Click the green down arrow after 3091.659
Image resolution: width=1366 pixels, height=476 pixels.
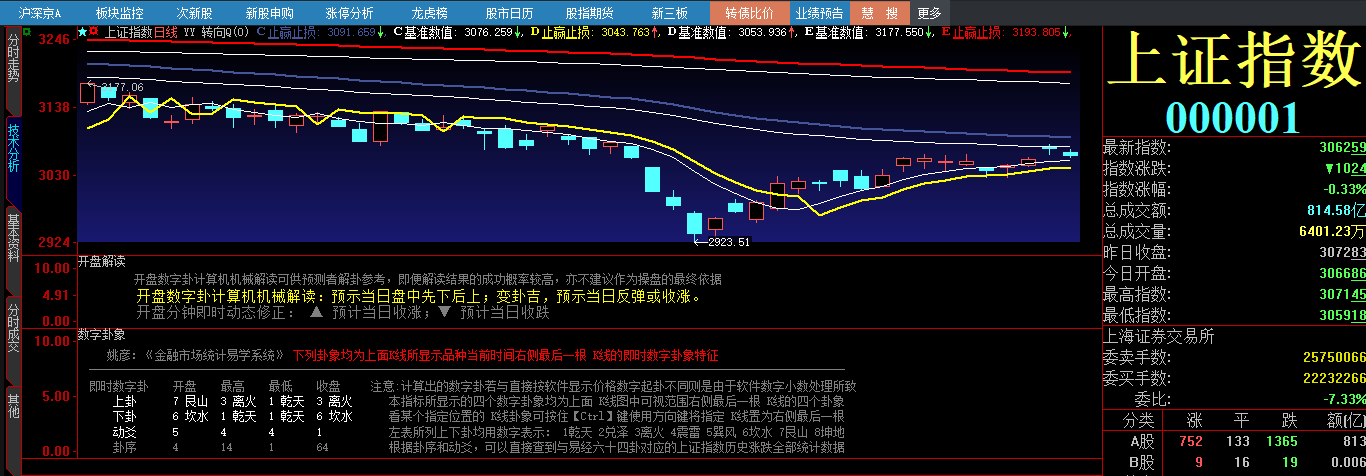click(x=380, y=32)
